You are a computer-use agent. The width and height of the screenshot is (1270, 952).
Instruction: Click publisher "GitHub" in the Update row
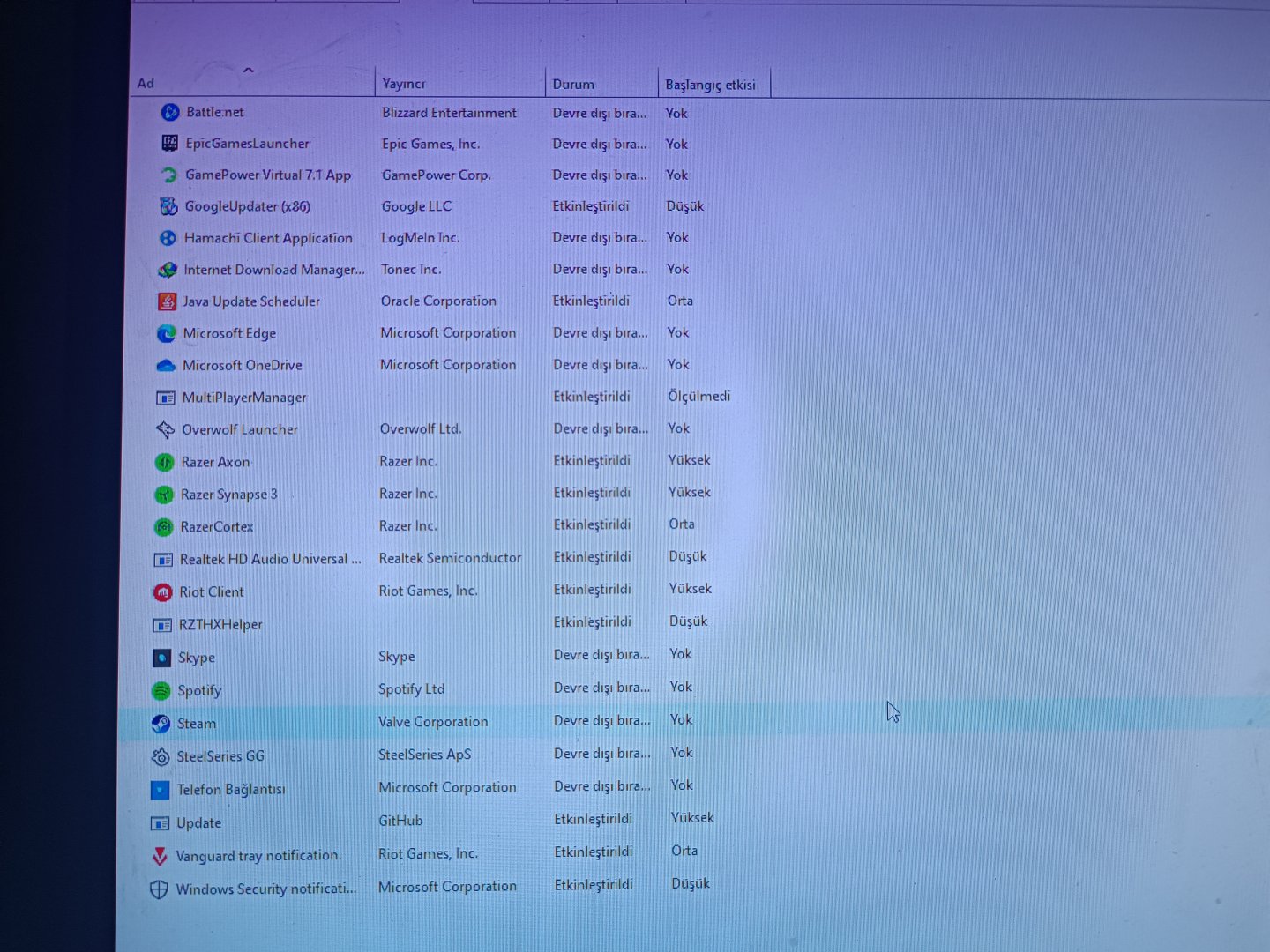[x=400, y=821]
